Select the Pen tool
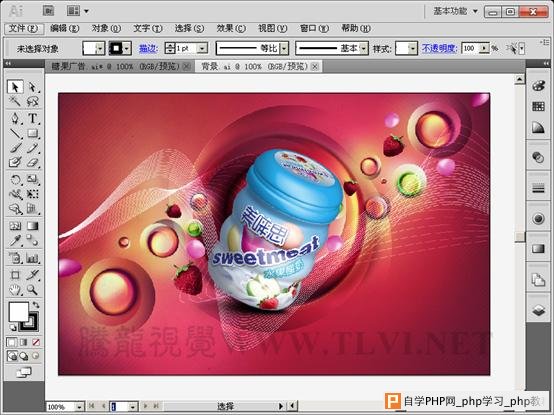Image resolution: width=554 pixels, height=415 pixels. click(x=15, y=118)
